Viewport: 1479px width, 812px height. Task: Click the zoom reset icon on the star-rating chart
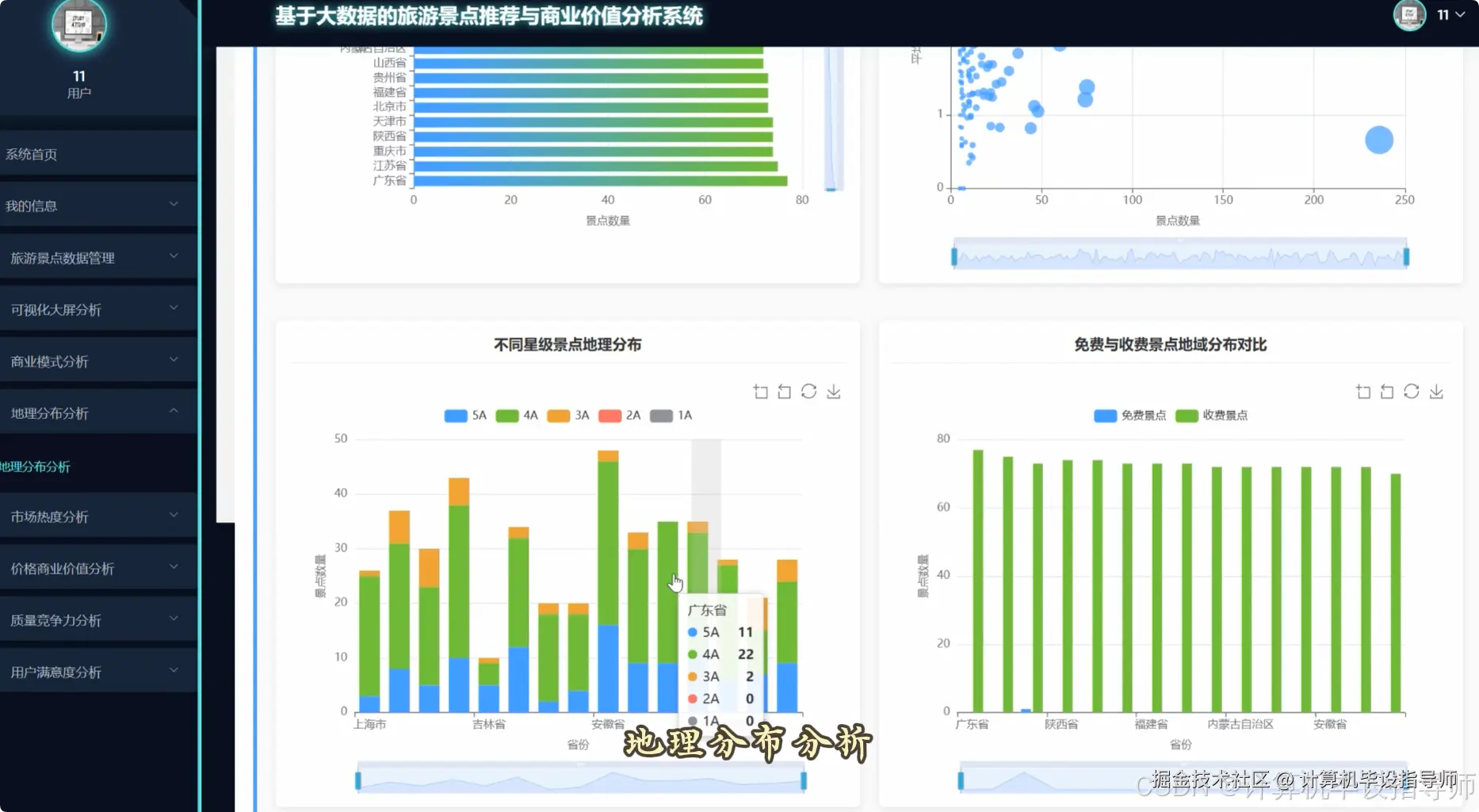(784, 391)
